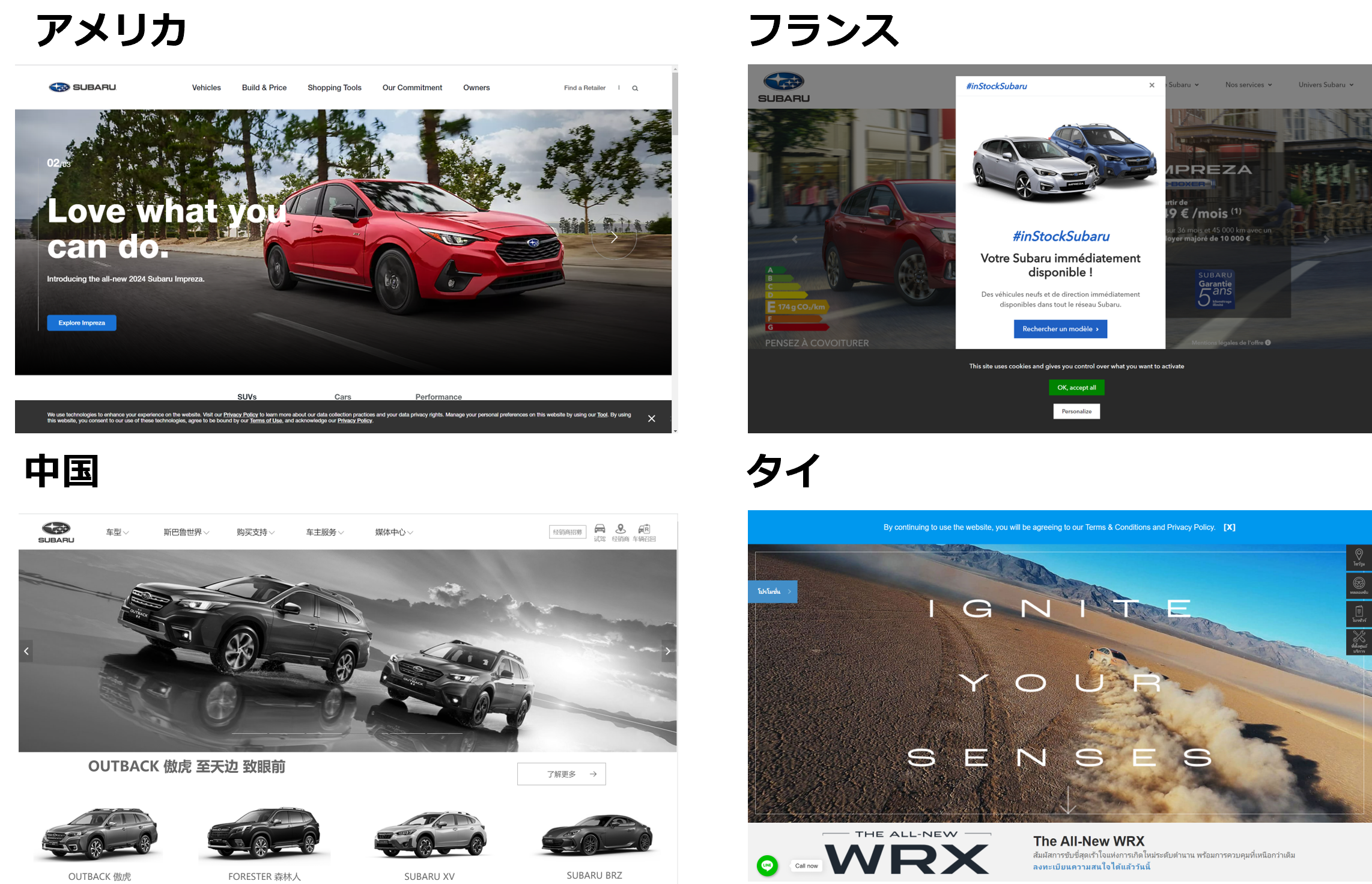Expand 车型 menu on Chinese Subaru site
The image size is (1372, 884).
pyautogui.click(x=114, y=531)
